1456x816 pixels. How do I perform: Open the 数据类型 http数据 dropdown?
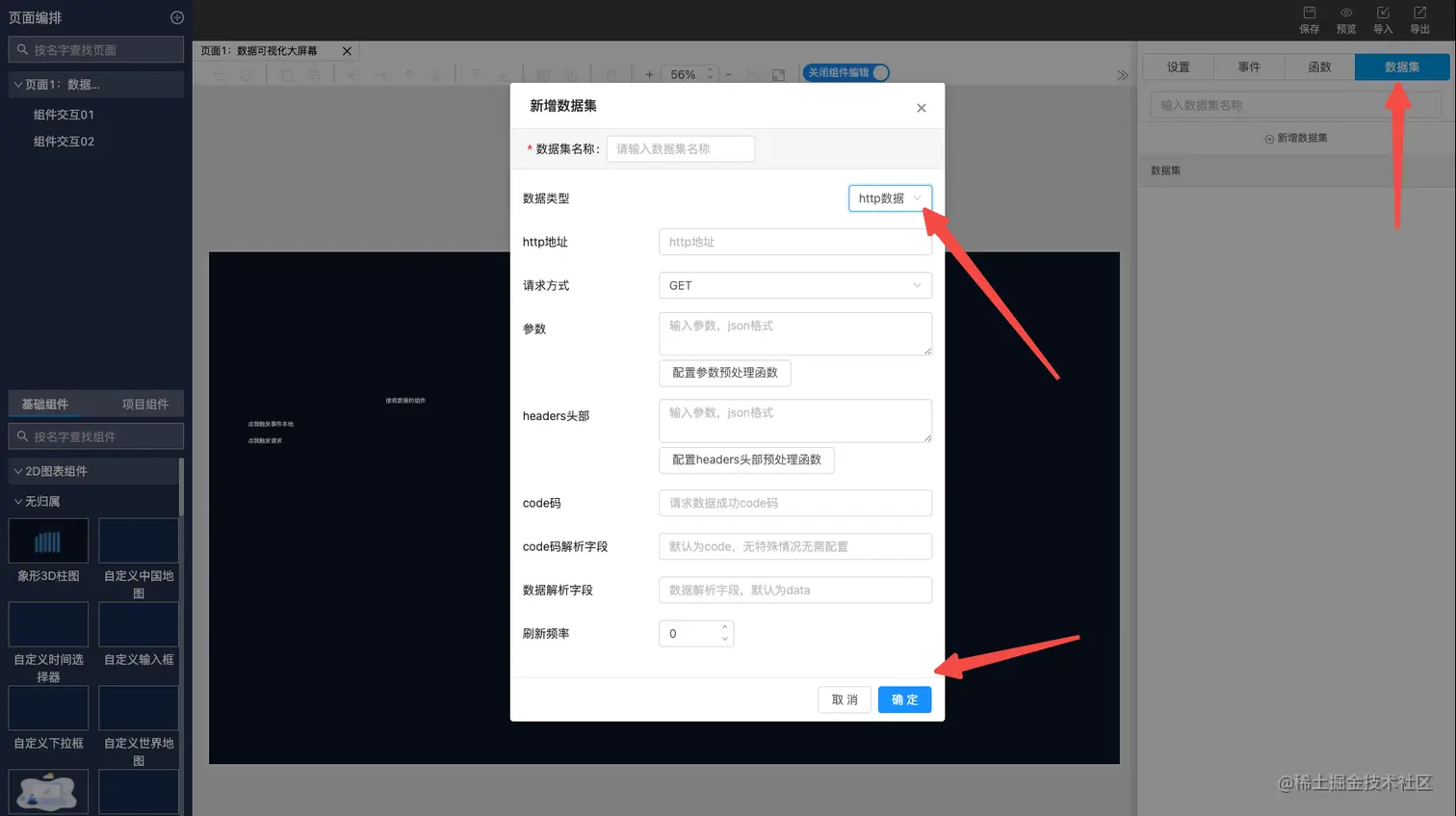coord(890,198)
